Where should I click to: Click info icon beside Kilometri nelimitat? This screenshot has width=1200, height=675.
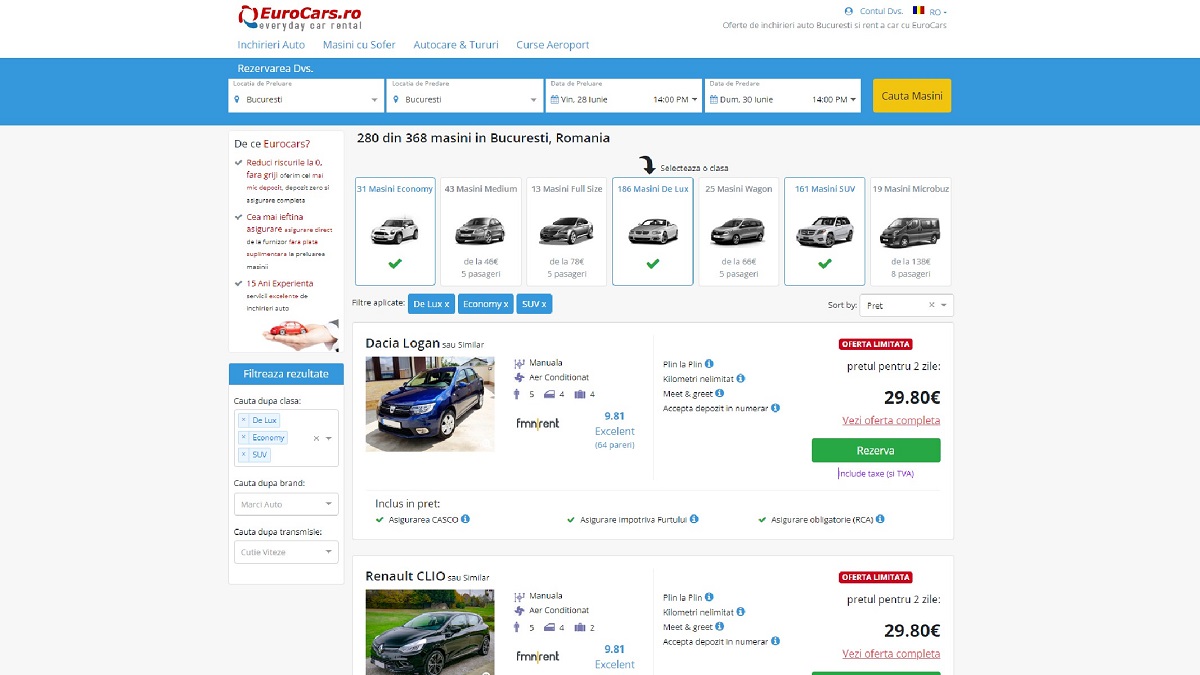coord(741,379)
